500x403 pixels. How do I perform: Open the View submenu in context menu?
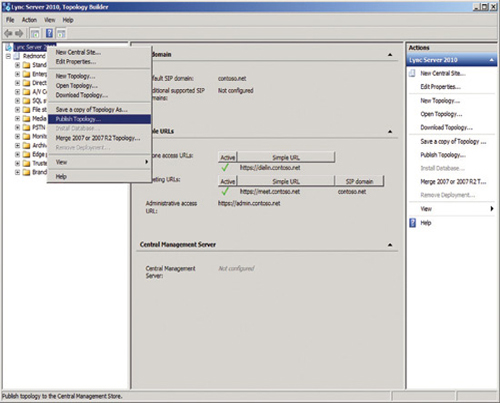click(99, 162)
